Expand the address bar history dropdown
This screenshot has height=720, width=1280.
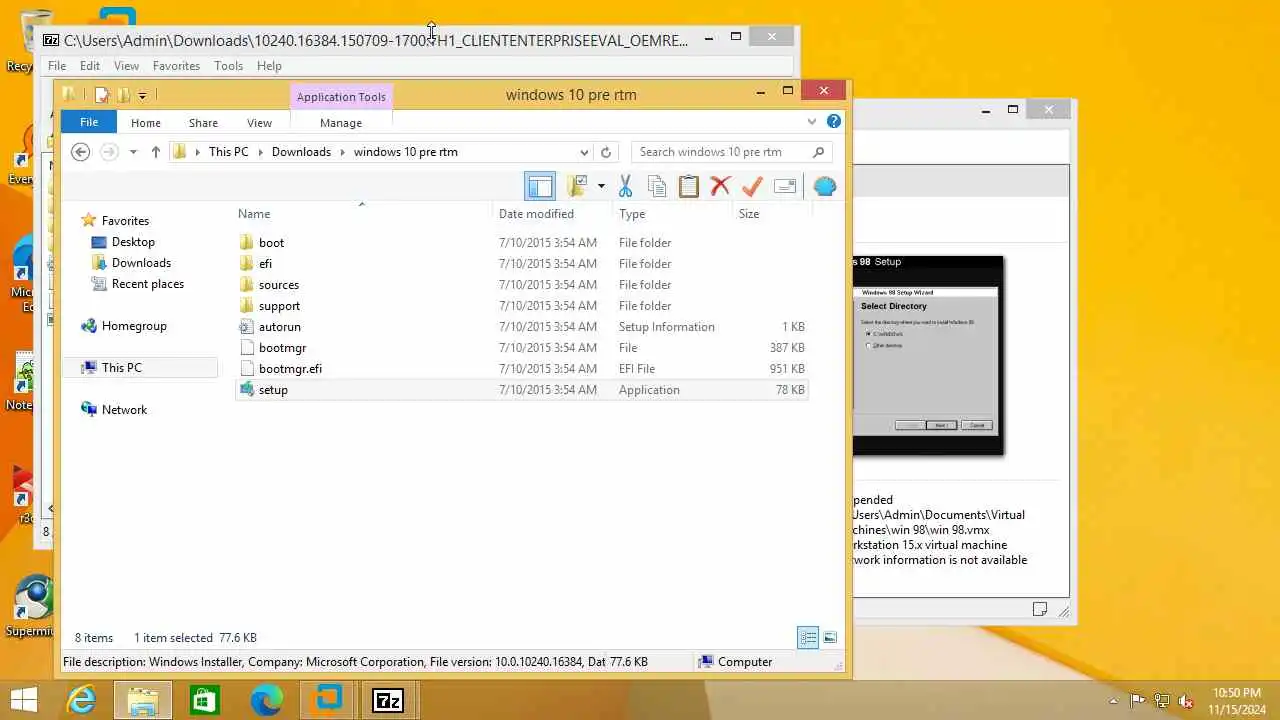(x=584, y=152)
